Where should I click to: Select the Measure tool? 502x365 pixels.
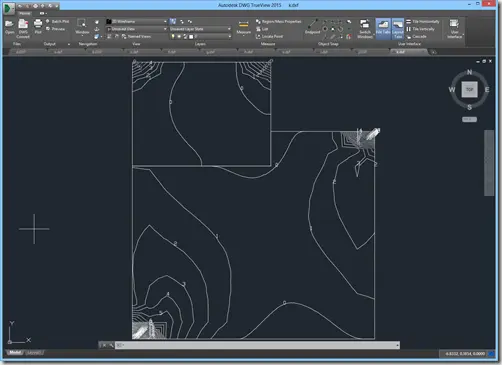point(244,27)
